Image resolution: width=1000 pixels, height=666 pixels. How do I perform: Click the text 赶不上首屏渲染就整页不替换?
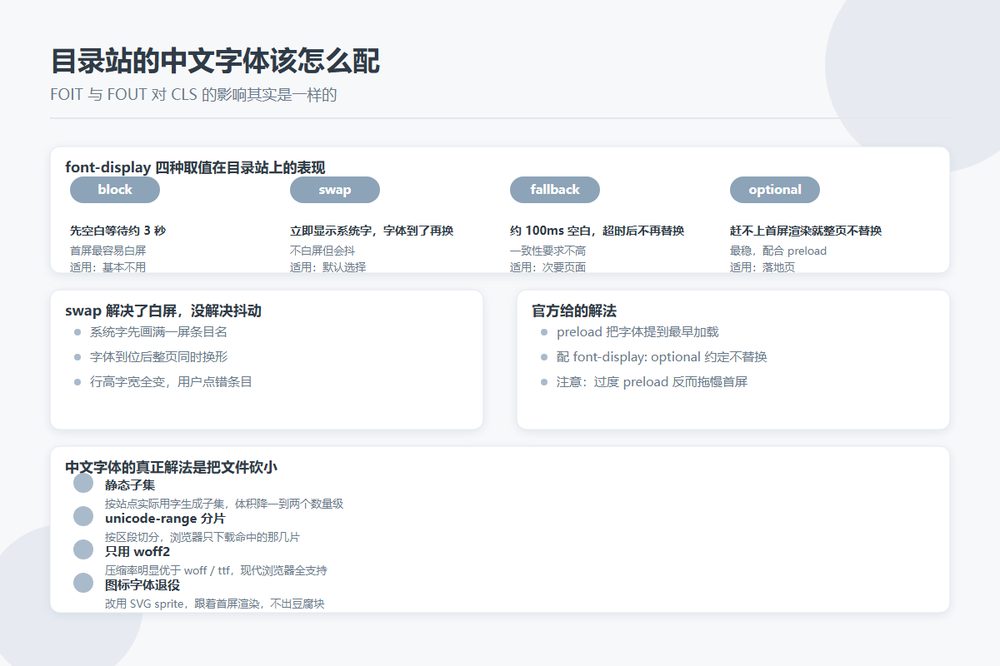(806, 230)
